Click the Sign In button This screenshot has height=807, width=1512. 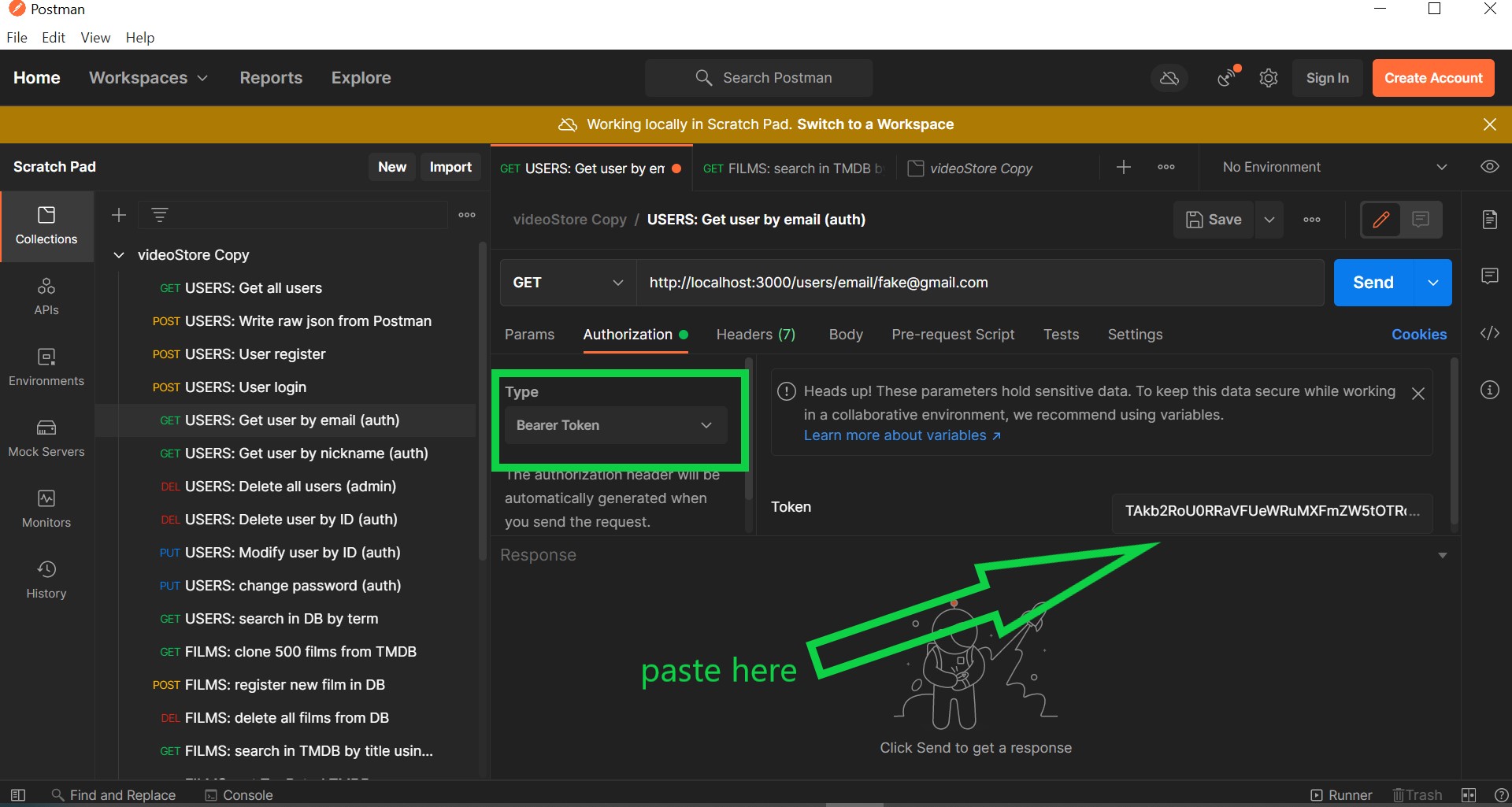click(x=1327, y=78)
